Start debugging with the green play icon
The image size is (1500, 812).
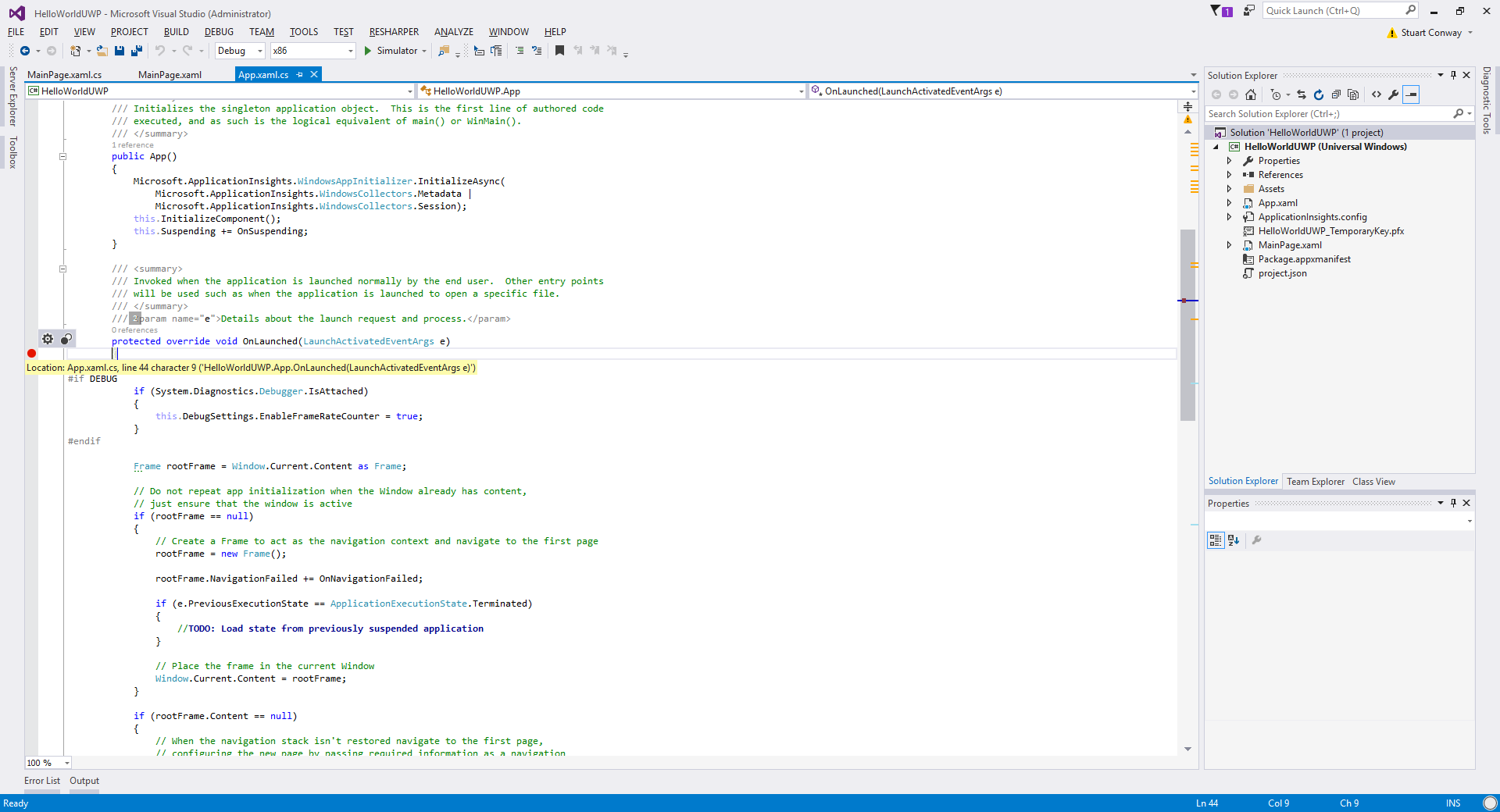pyautogui.click(x=367, y=51)
